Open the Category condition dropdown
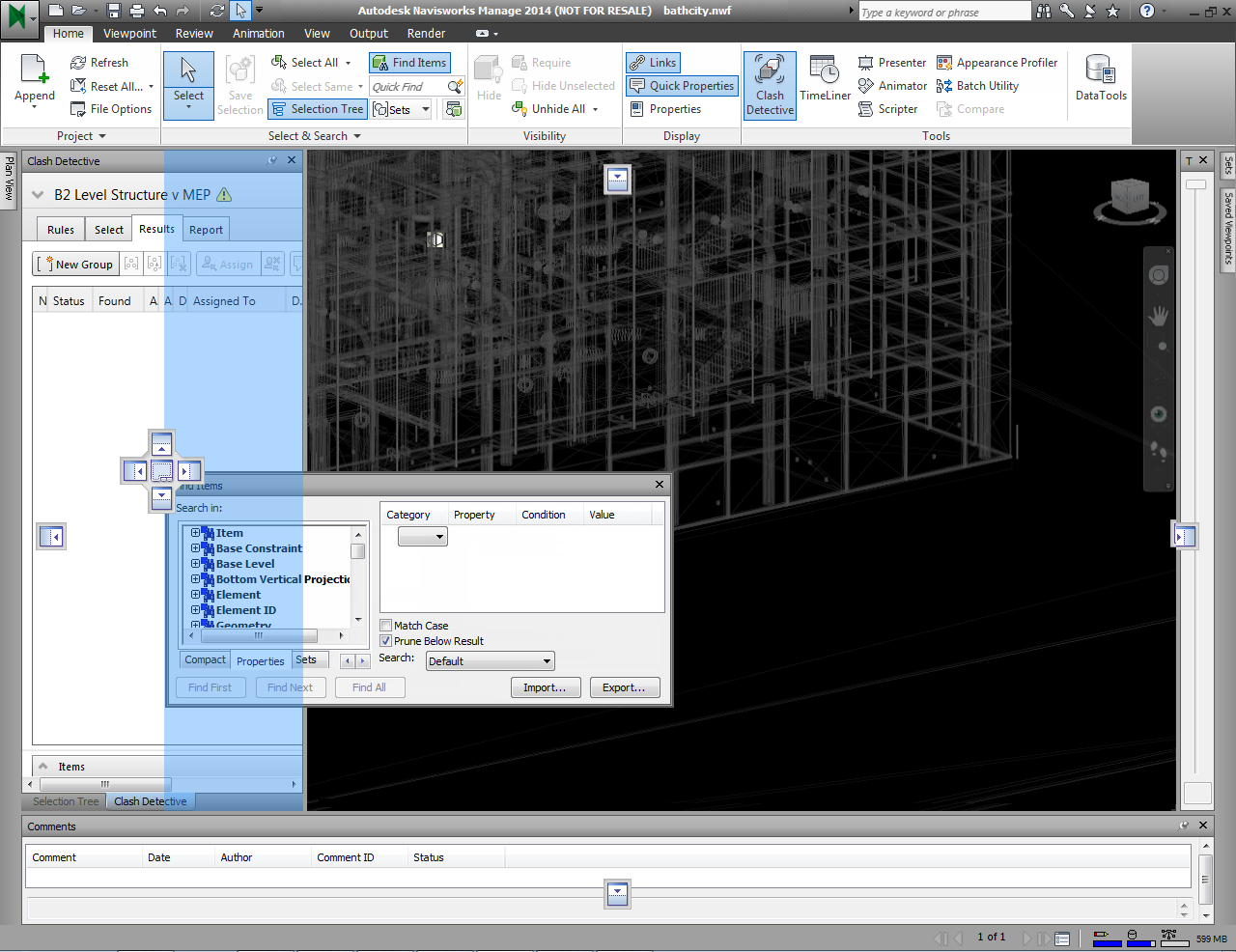Image resolution: width=1236 pixels, height=952 pixels. point(423,537)
